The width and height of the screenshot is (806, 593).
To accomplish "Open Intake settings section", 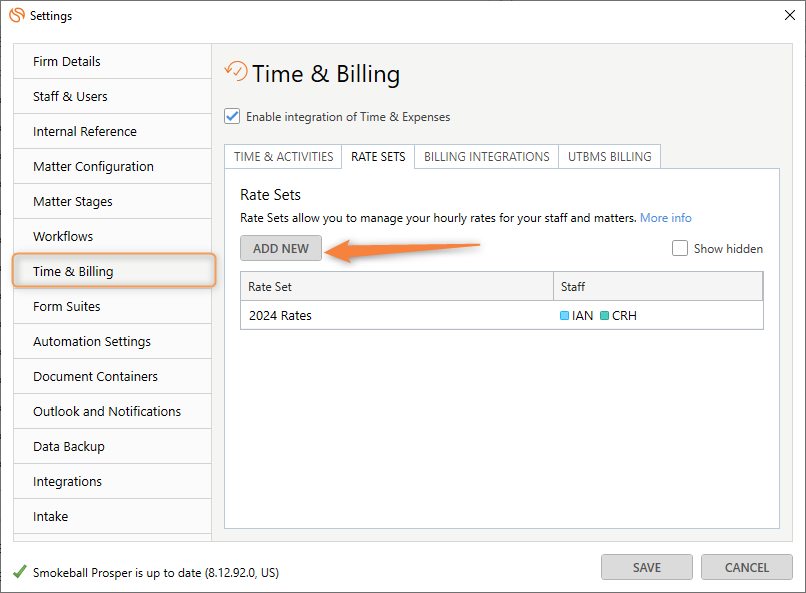I will [113, 516].
